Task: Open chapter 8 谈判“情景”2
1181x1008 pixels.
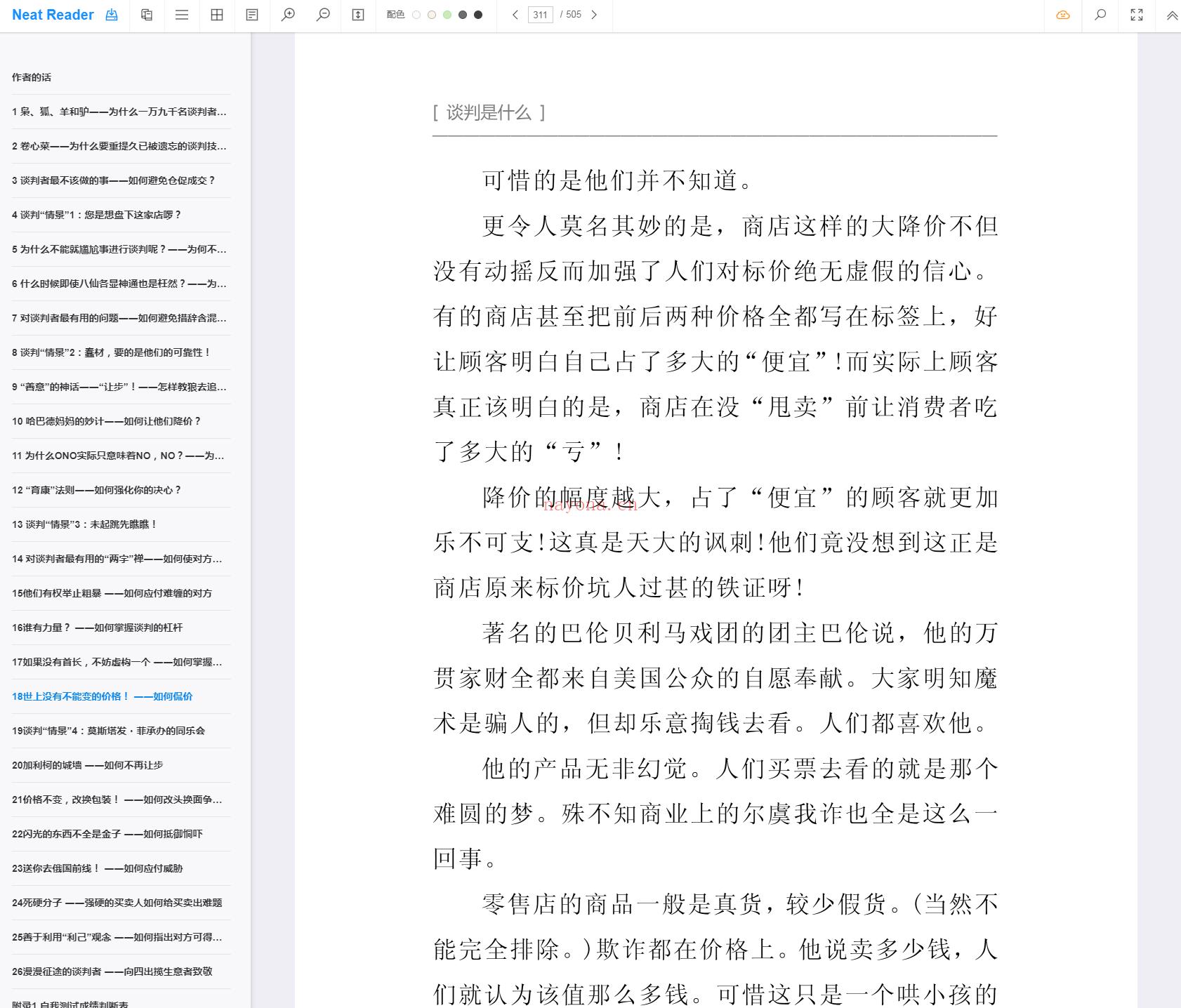Action: coord(111,352)
